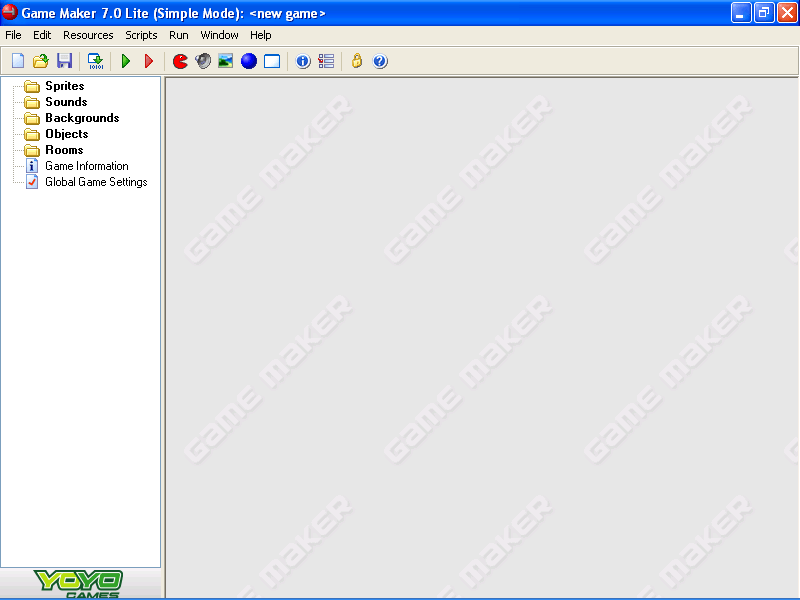Create an executable using the export icon
Image resolution: width=800 pixels, height=600 pixels.
(x=94, y=61)
